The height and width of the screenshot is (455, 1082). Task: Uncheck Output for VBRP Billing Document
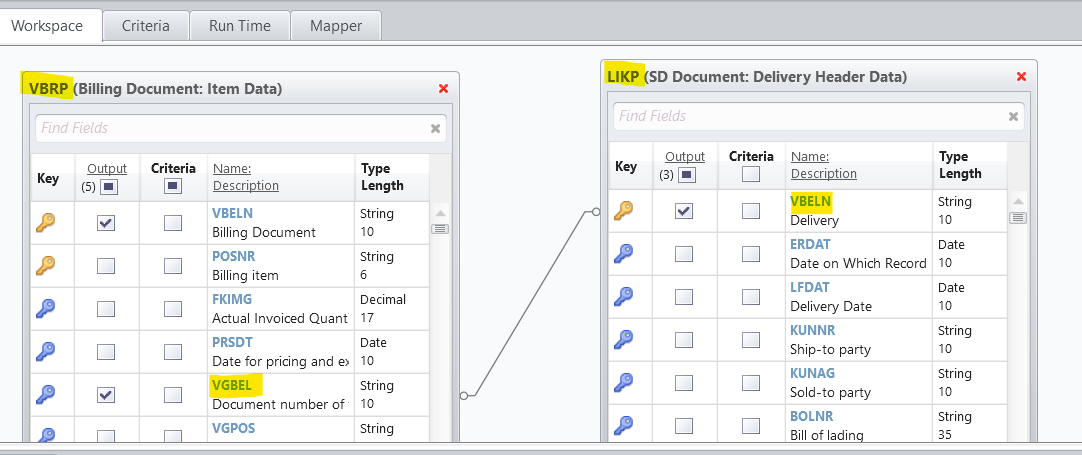(x=106, y=223)
